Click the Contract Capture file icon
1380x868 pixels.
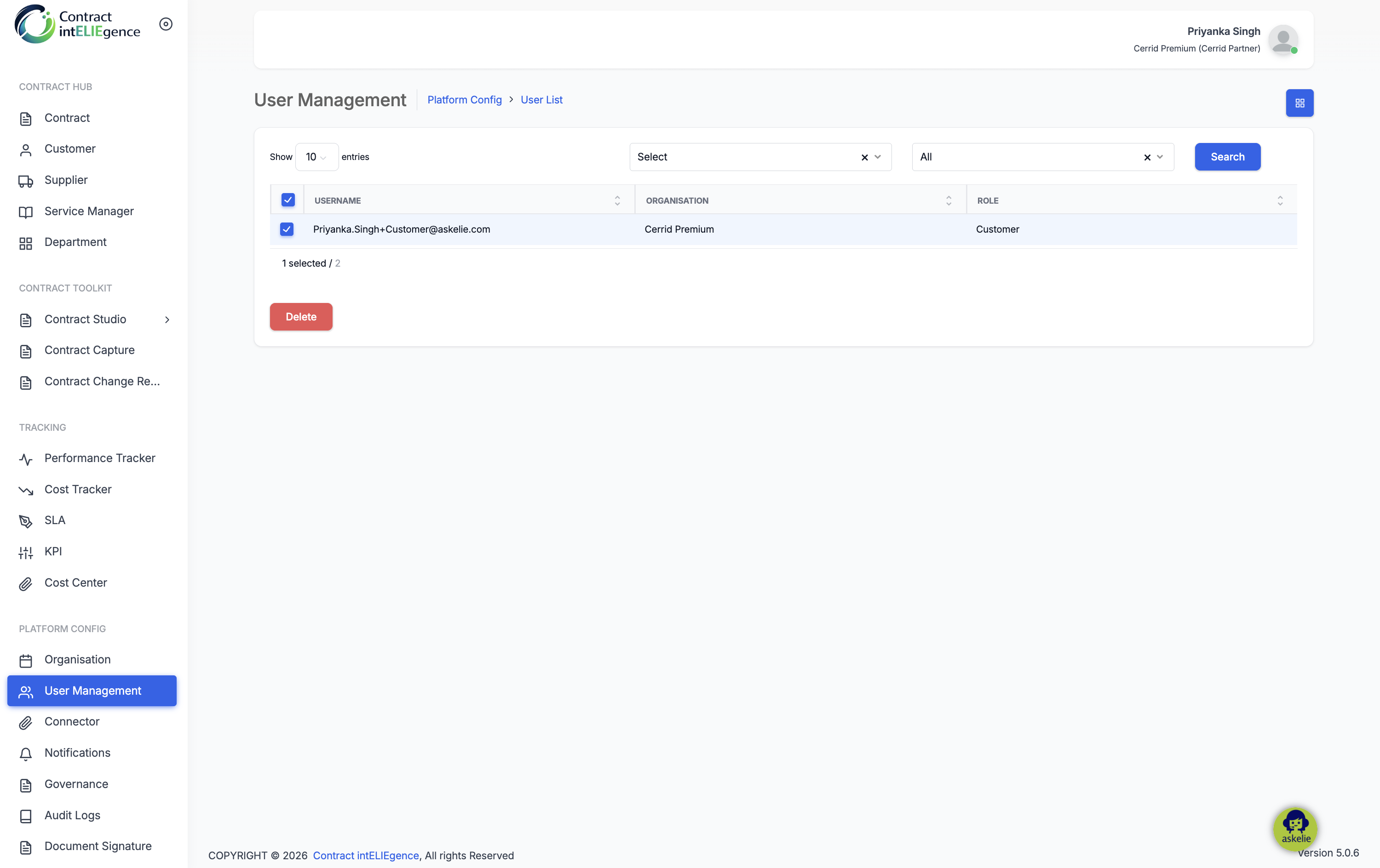(26, 351)
